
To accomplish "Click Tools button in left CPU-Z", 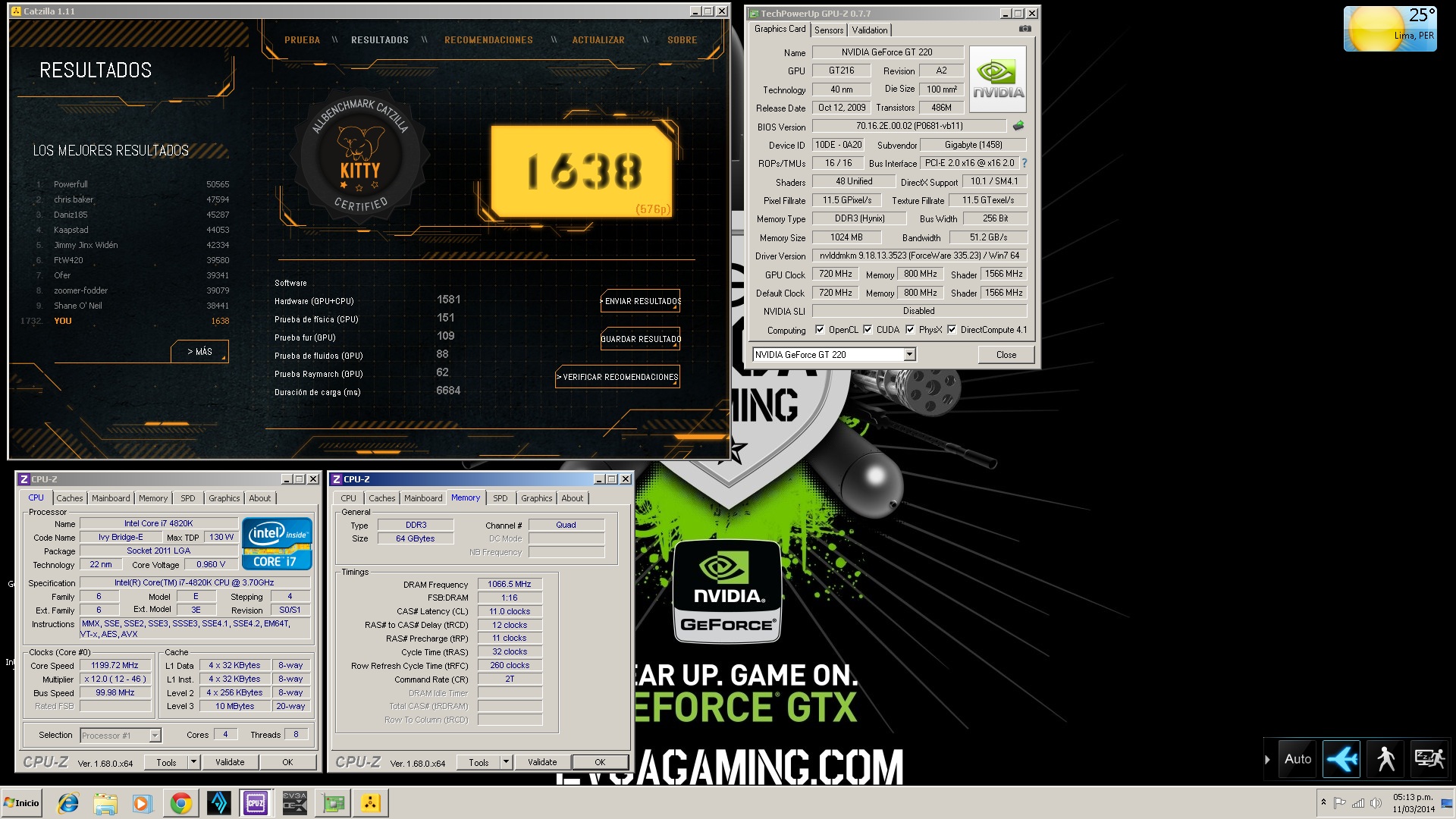I will coord(166,762).
